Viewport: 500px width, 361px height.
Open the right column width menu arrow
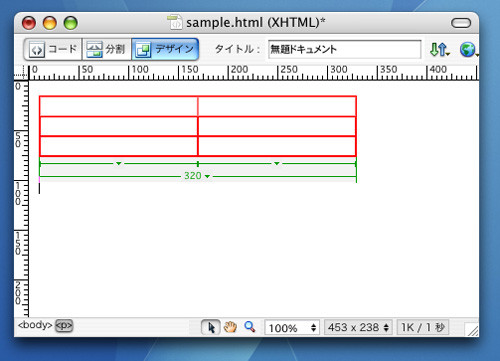pyautogui.click(x=277, y=163)
